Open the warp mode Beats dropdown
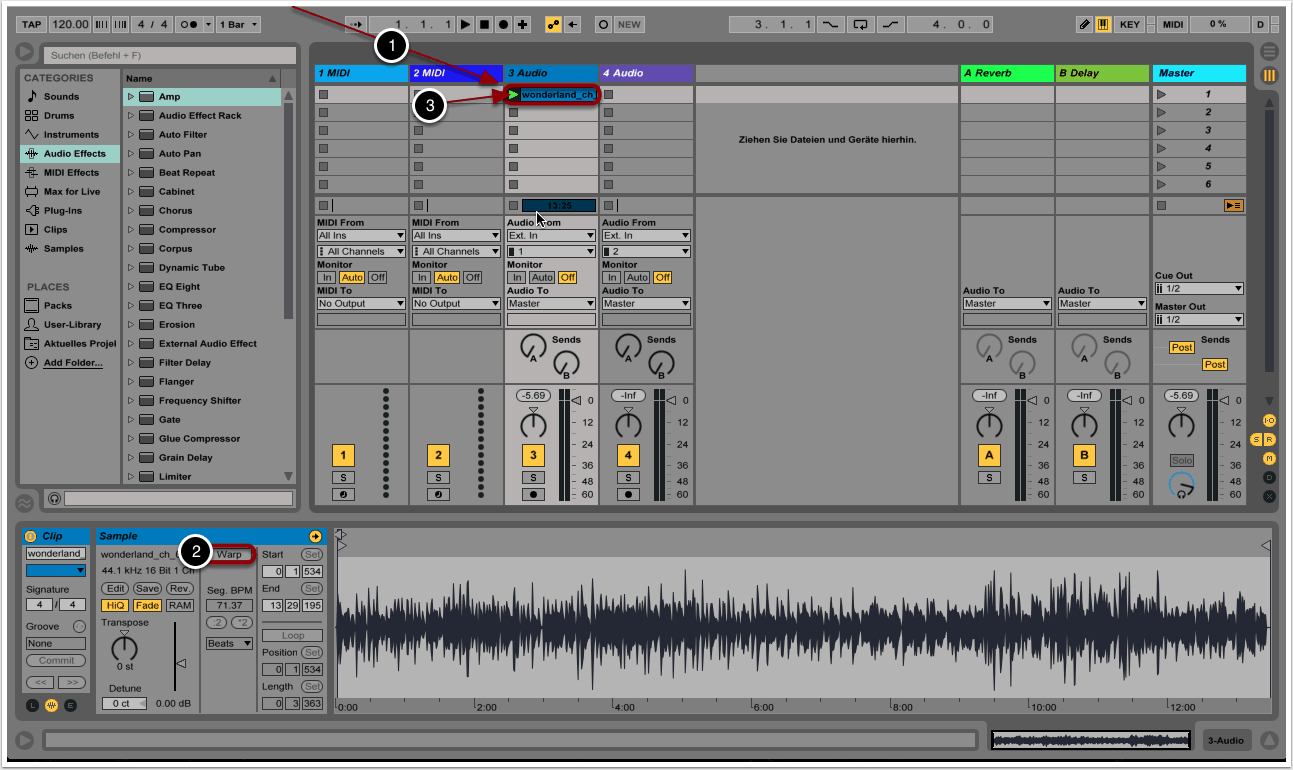The height and width of the screenshot is (770, 1293). pyautogui.click(x=230, y=643)
